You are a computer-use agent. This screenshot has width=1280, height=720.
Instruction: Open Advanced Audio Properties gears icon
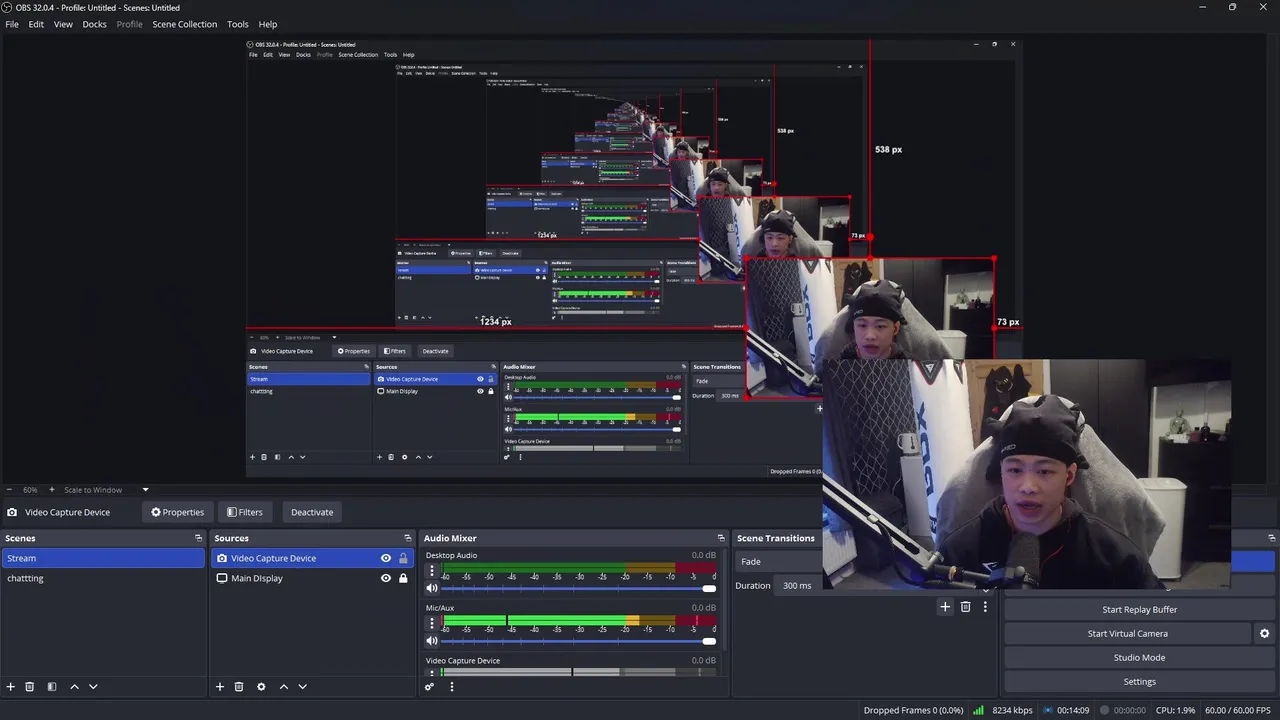pos(430,687)
